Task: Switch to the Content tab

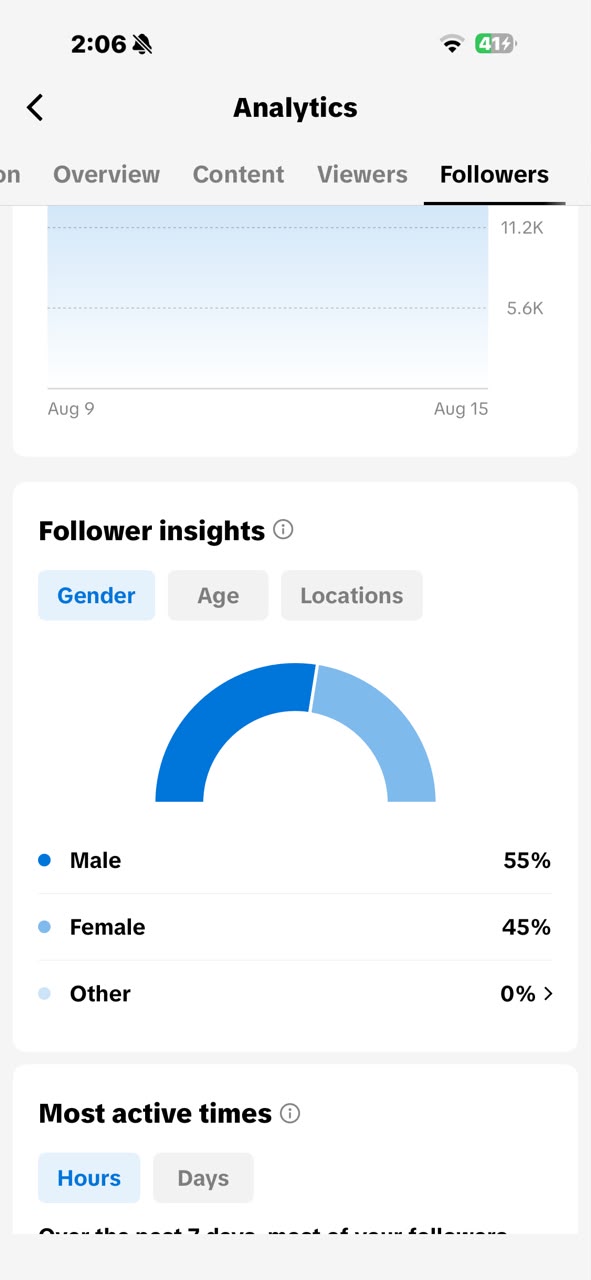Action: tap(238, 174)
